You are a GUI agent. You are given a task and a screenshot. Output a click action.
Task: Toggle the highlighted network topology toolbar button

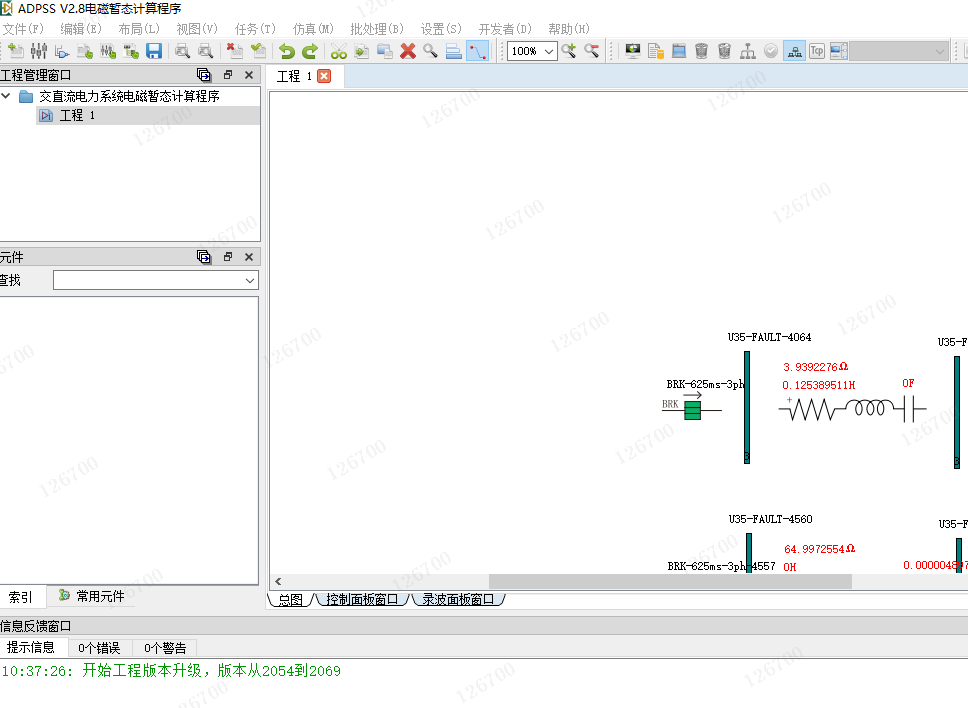[794, 51]
